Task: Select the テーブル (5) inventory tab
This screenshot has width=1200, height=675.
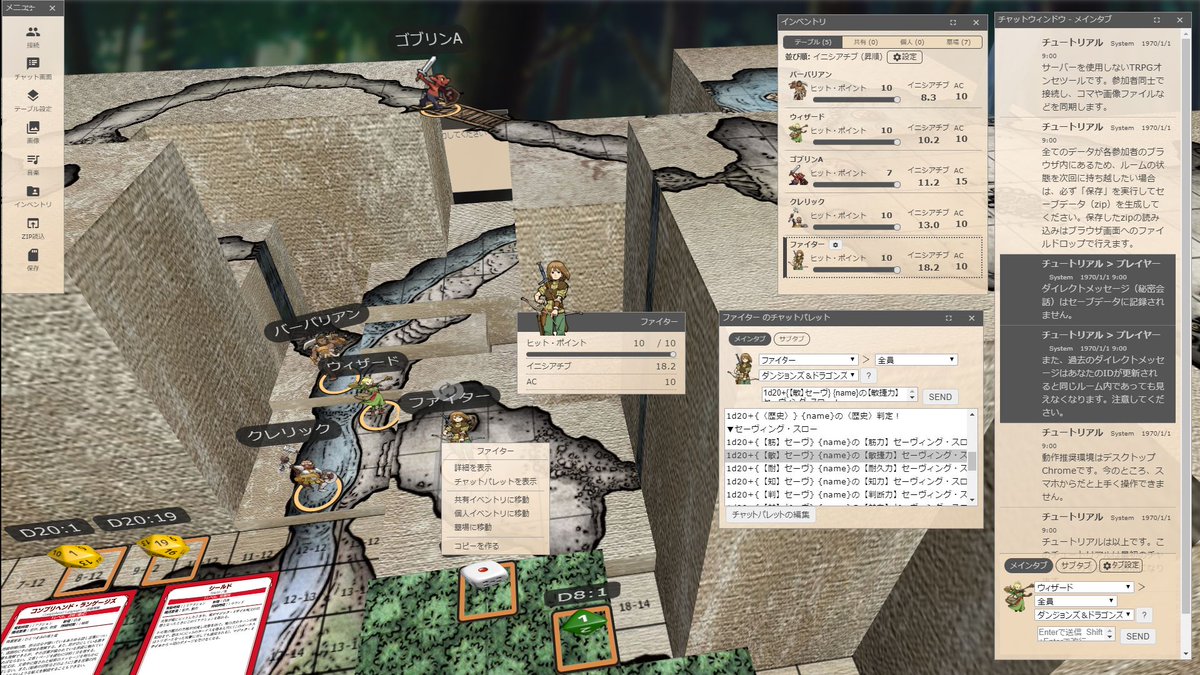Action: 812,42
